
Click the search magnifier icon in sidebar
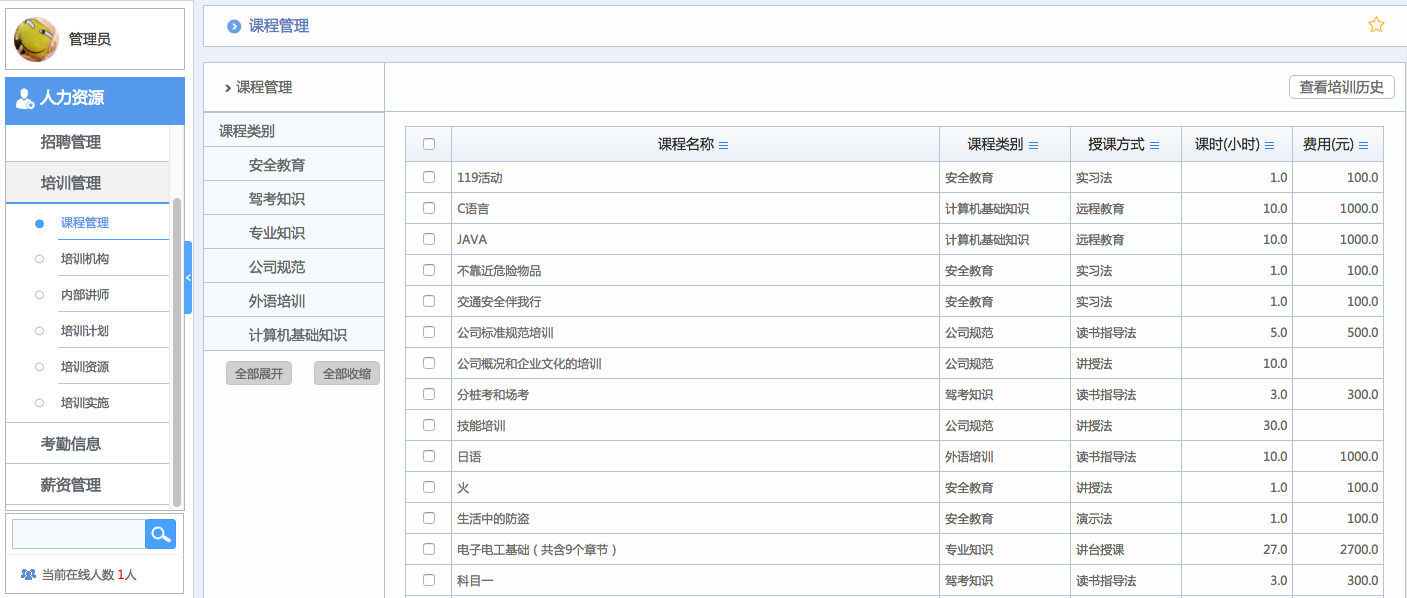coord(160,534)
